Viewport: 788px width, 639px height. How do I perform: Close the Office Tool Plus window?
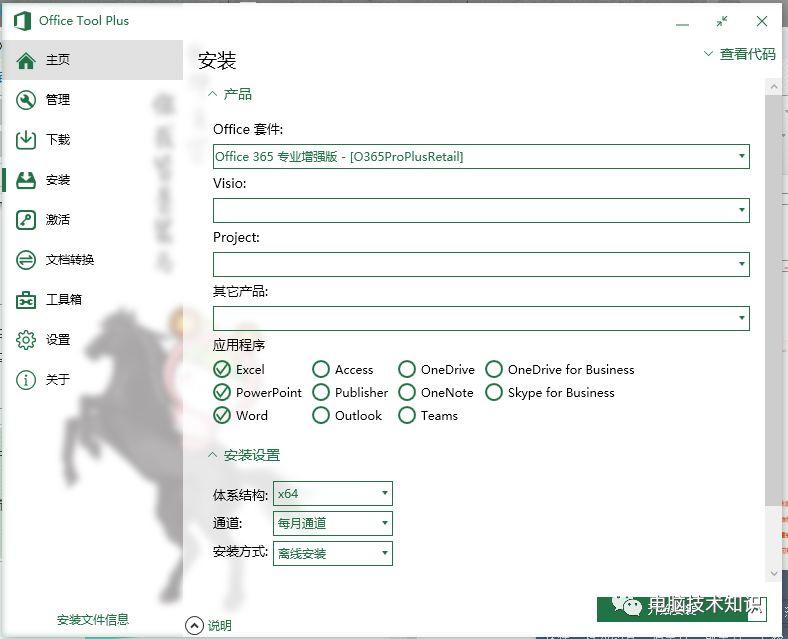762,21
